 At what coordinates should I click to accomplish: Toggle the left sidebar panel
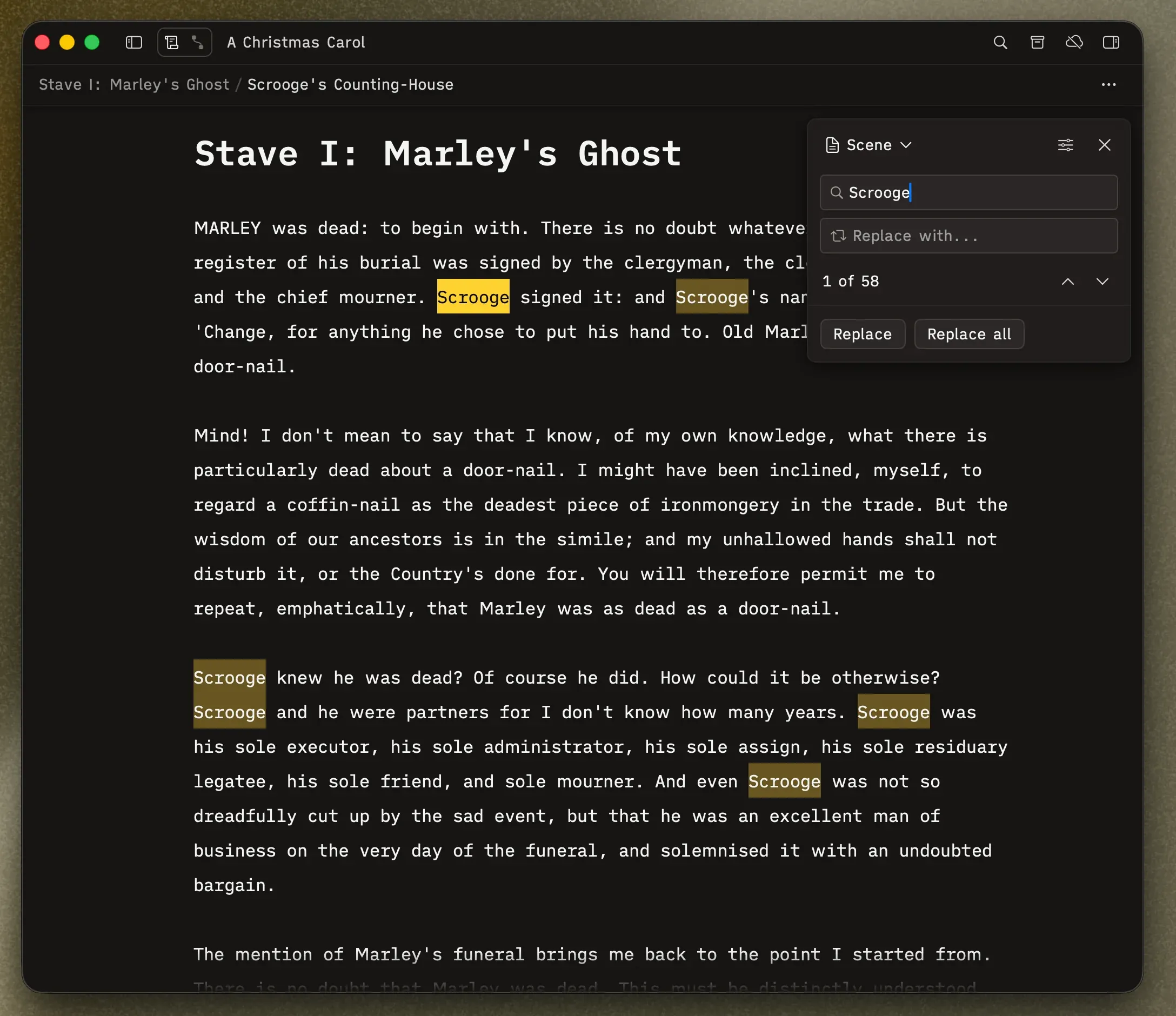(x=134, y=43)
